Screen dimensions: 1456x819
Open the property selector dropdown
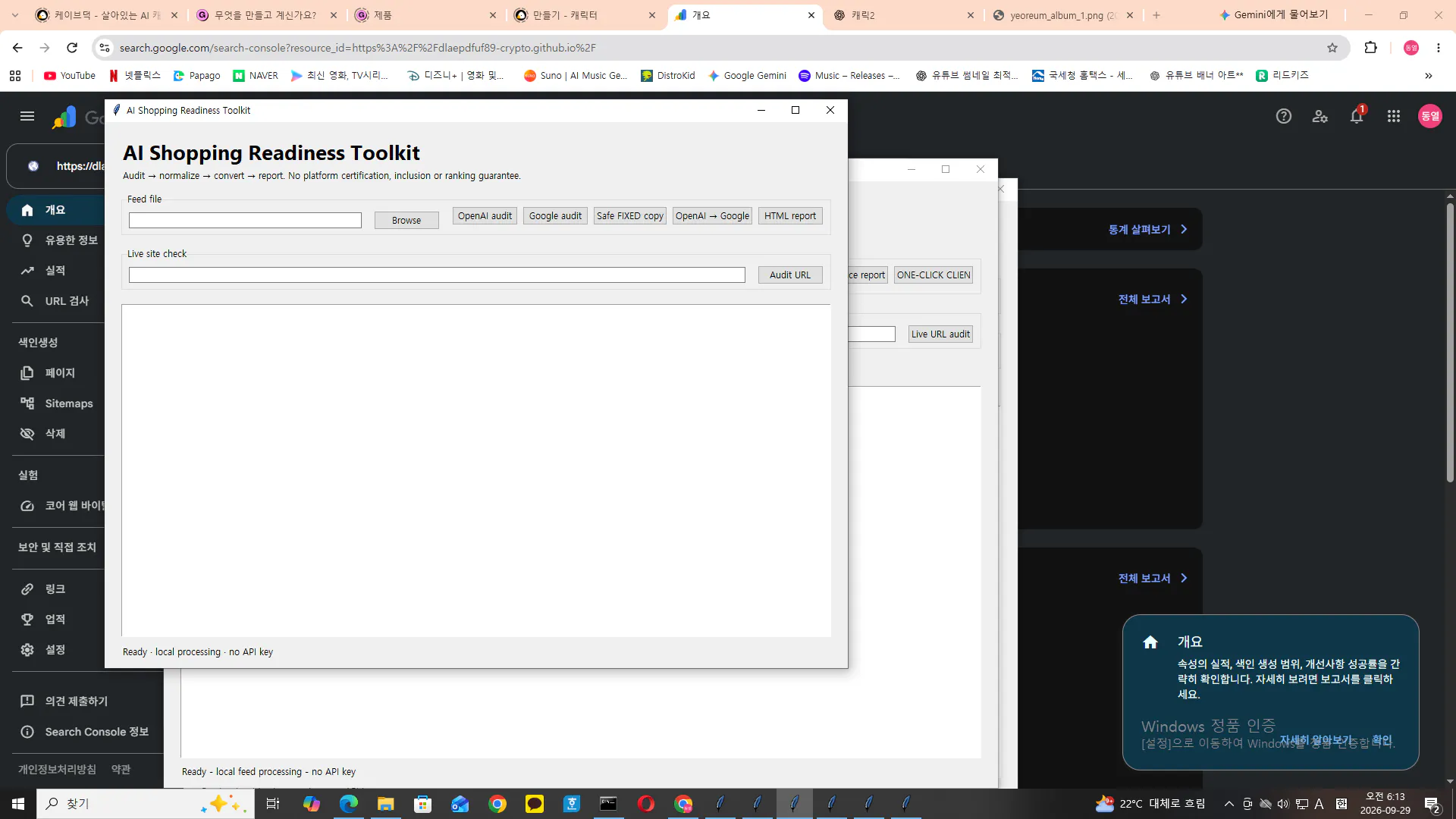pos(57,166)
